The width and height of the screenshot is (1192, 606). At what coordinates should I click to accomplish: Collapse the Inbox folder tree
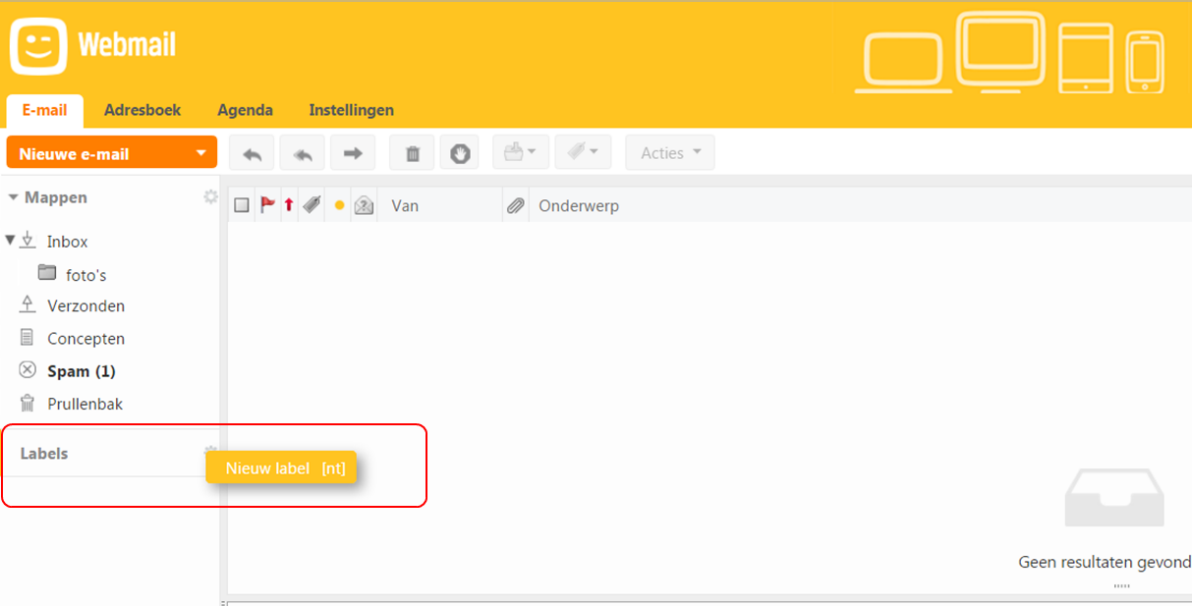tap(11, 241)
